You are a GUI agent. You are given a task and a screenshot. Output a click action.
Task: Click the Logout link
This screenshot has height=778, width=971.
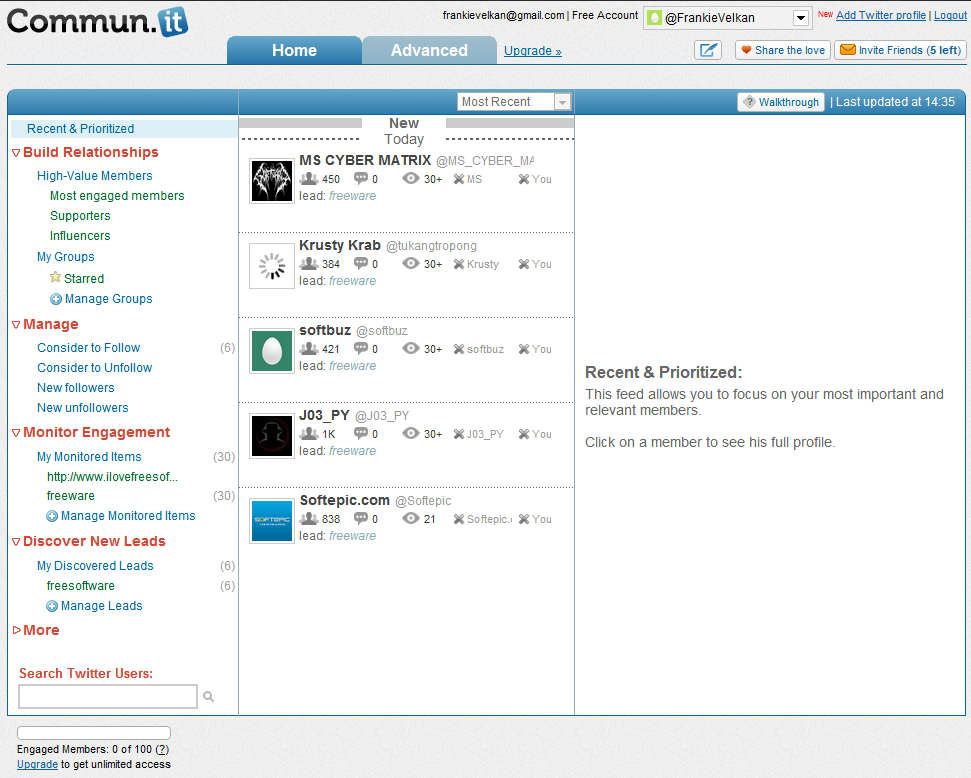click(950, 15)
